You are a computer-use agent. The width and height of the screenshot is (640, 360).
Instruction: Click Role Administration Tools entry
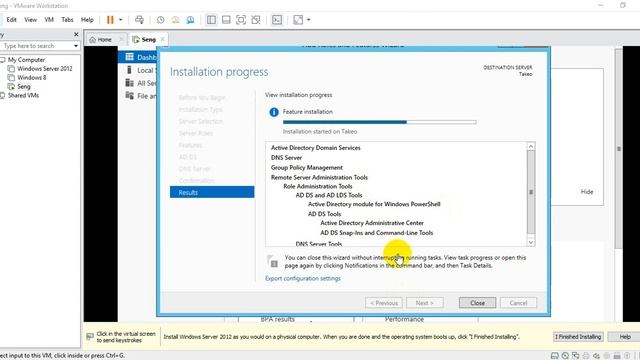tap(318, 187)
